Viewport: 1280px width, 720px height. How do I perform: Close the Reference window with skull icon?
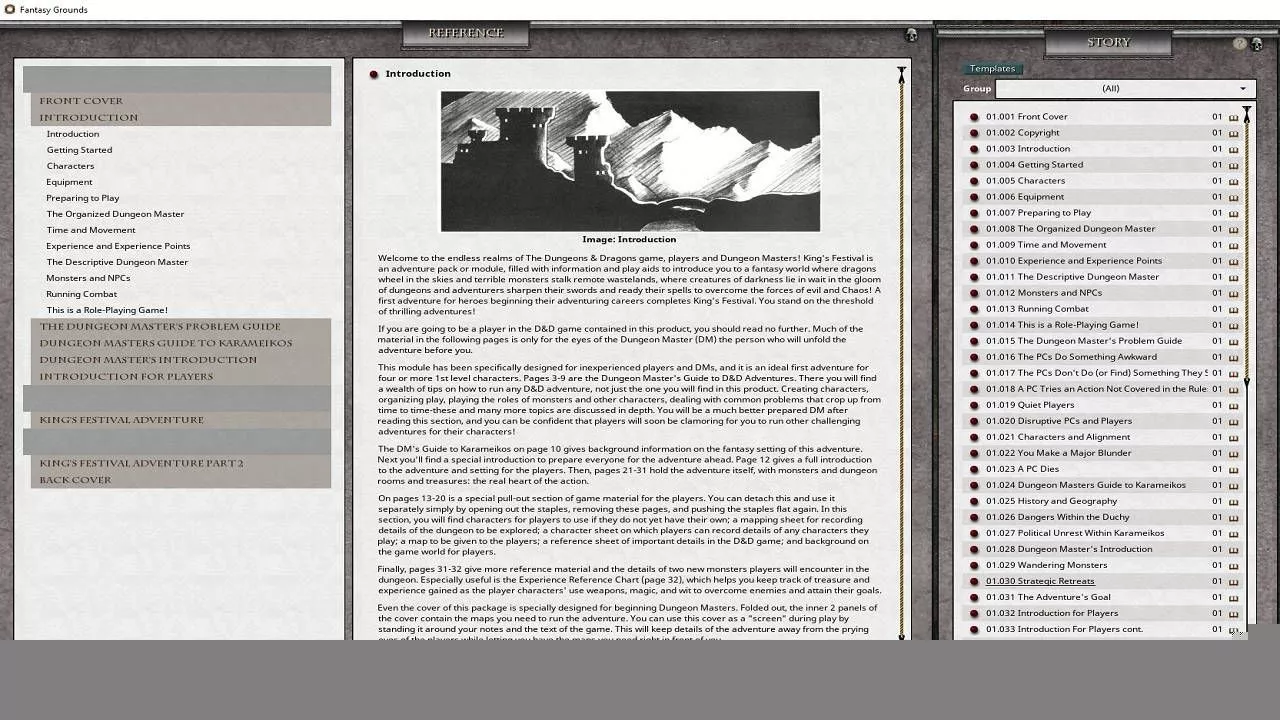point(911,35)
